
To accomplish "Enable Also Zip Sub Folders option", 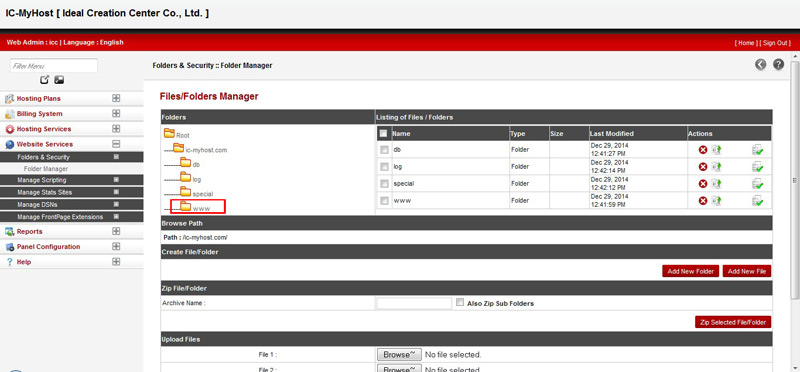I will (x=460, y=303).
